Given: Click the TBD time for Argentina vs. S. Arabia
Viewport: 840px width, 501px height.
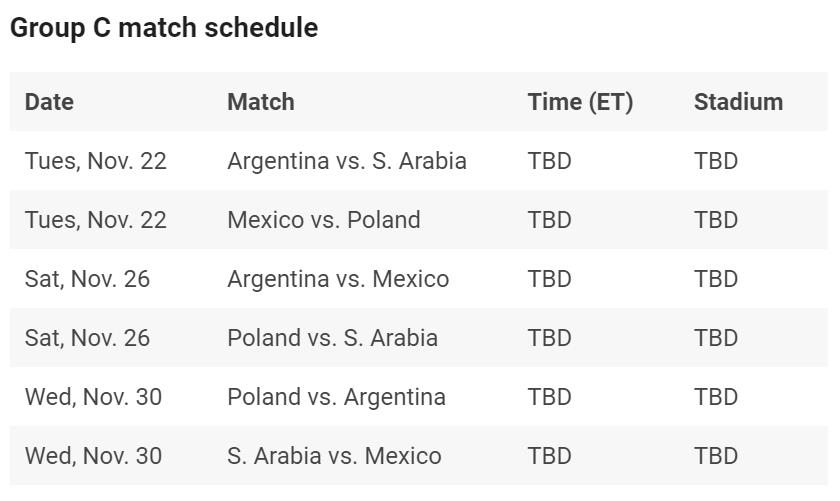Looking at the screenshot, I should 550,161.
